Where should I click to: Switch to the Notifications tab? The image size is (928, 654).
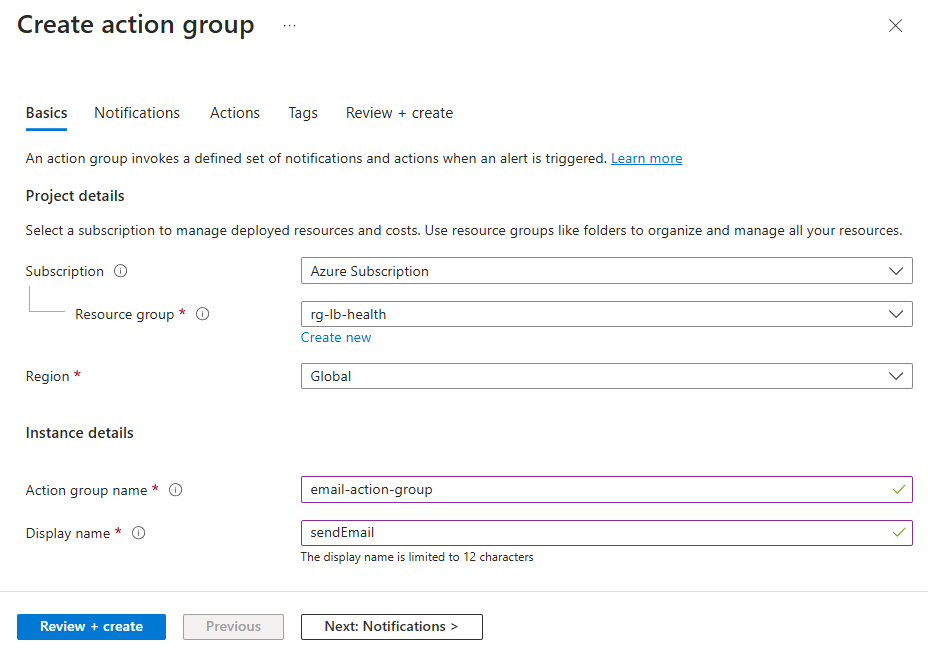click(x=137, y=113)
